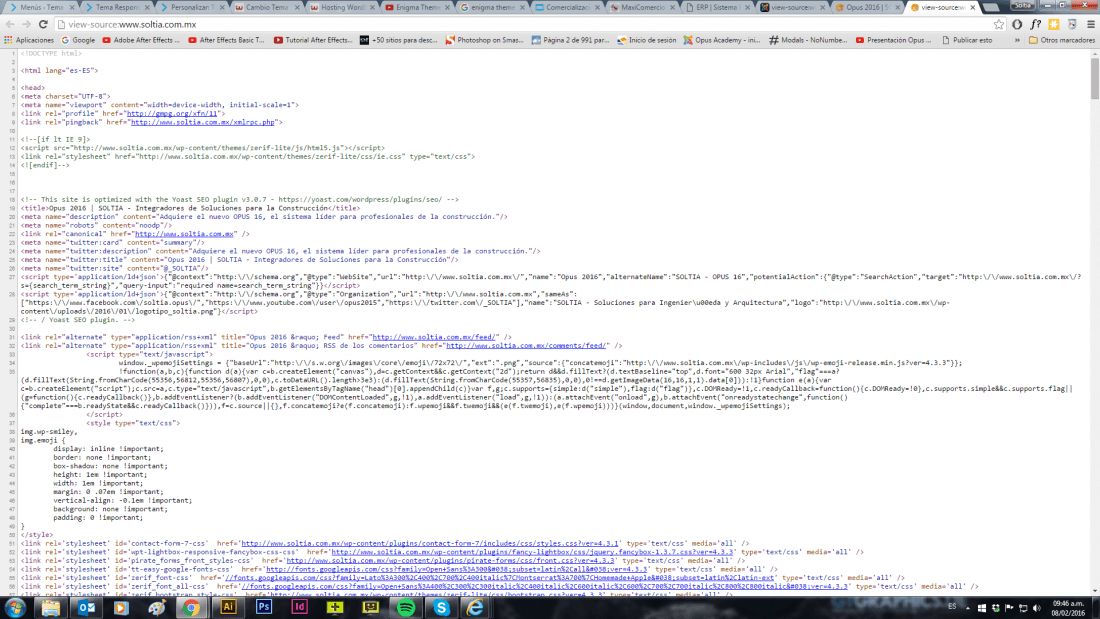
Task: Open Adobe Illustrator from the taskbar
Action: 228,607
